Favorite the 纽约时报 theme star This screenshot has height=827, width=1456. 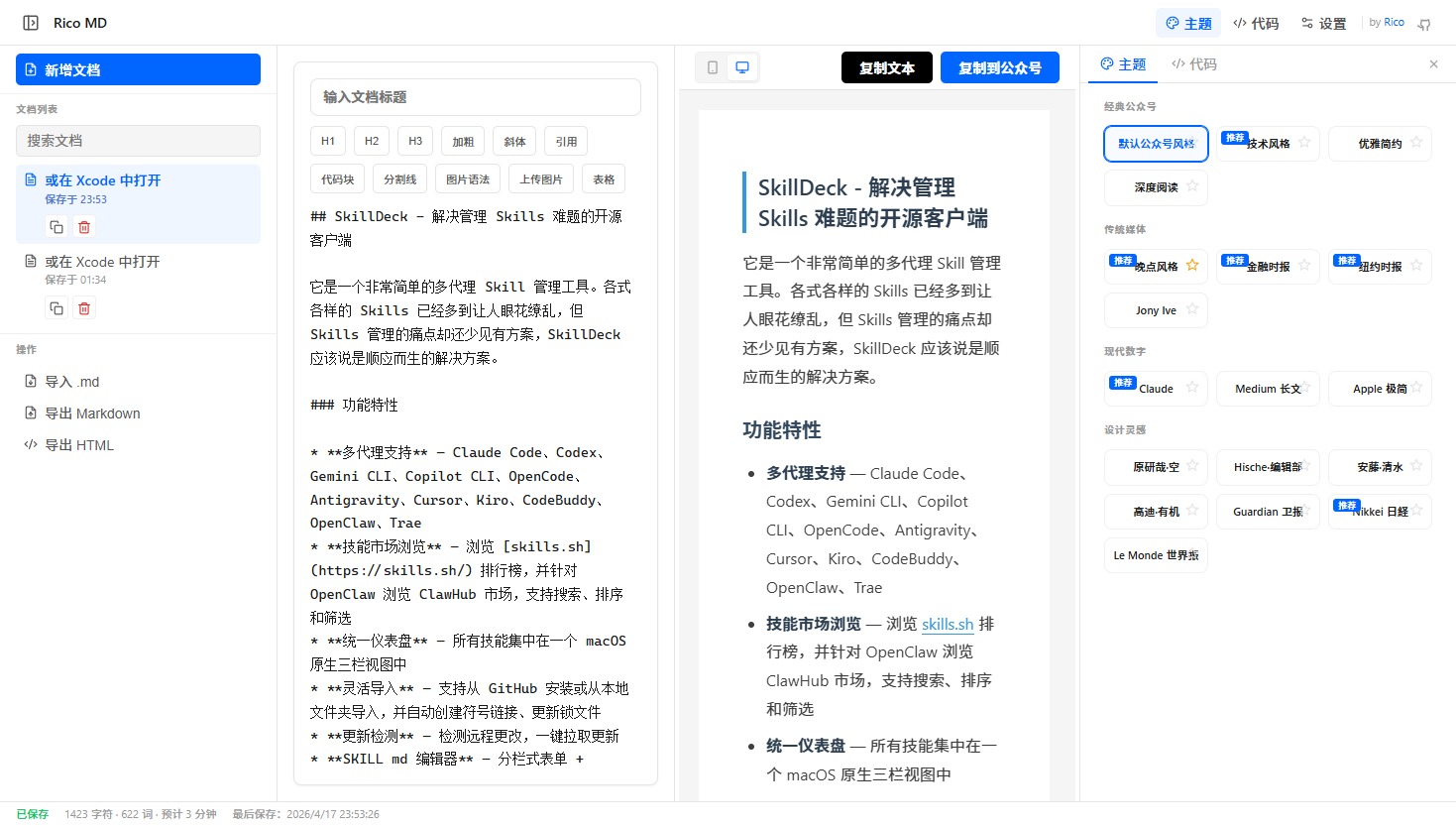pos(1416,266)
